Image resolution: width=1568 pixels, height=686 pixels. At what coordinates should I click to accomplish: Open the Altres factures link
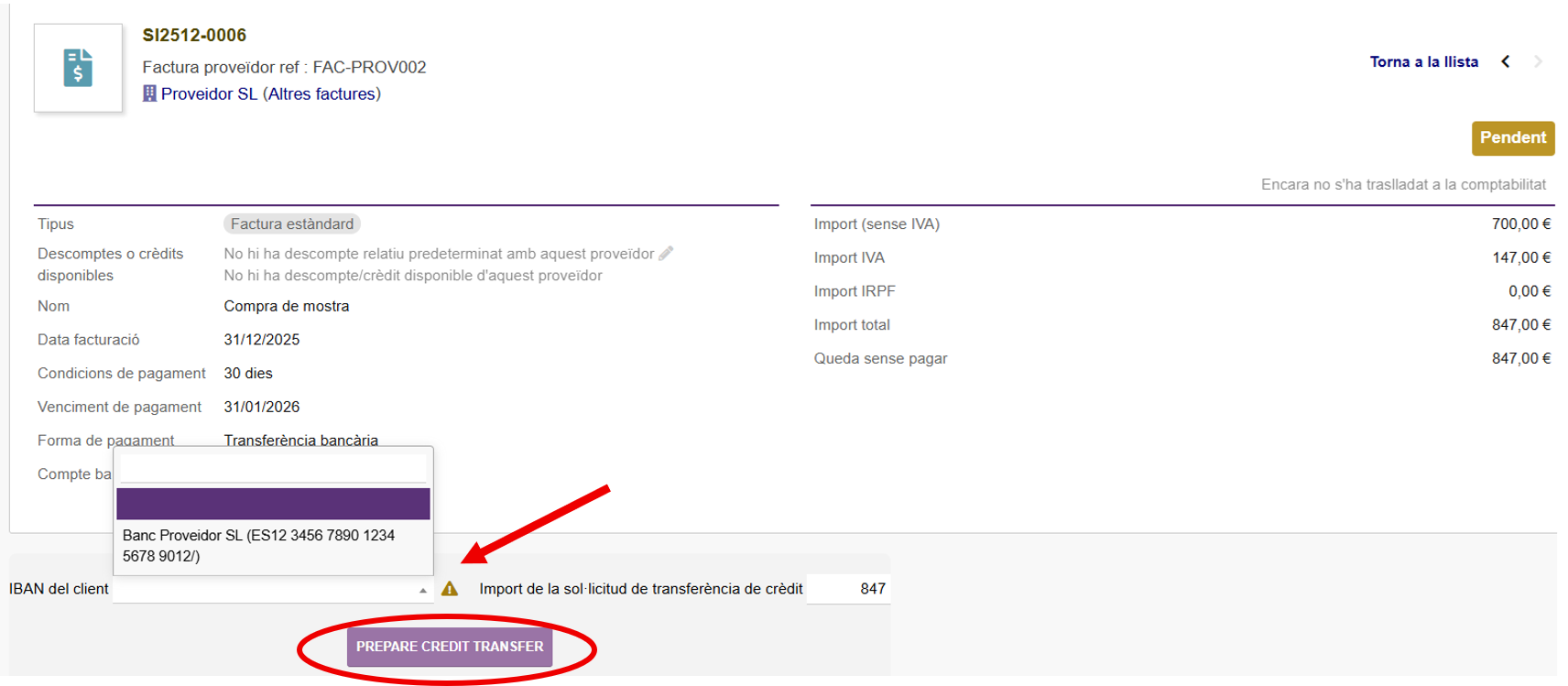(321, 93)
